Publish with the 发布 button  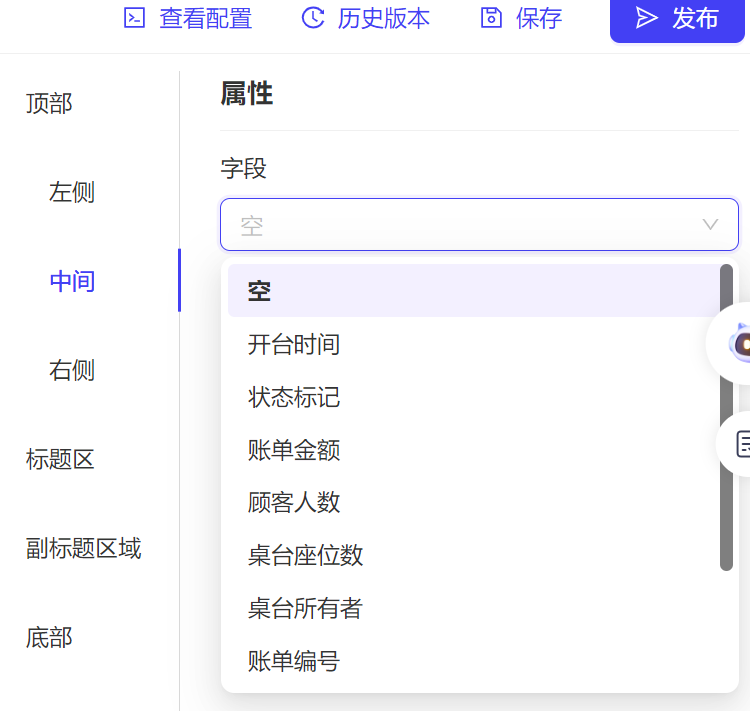point(677,19)
